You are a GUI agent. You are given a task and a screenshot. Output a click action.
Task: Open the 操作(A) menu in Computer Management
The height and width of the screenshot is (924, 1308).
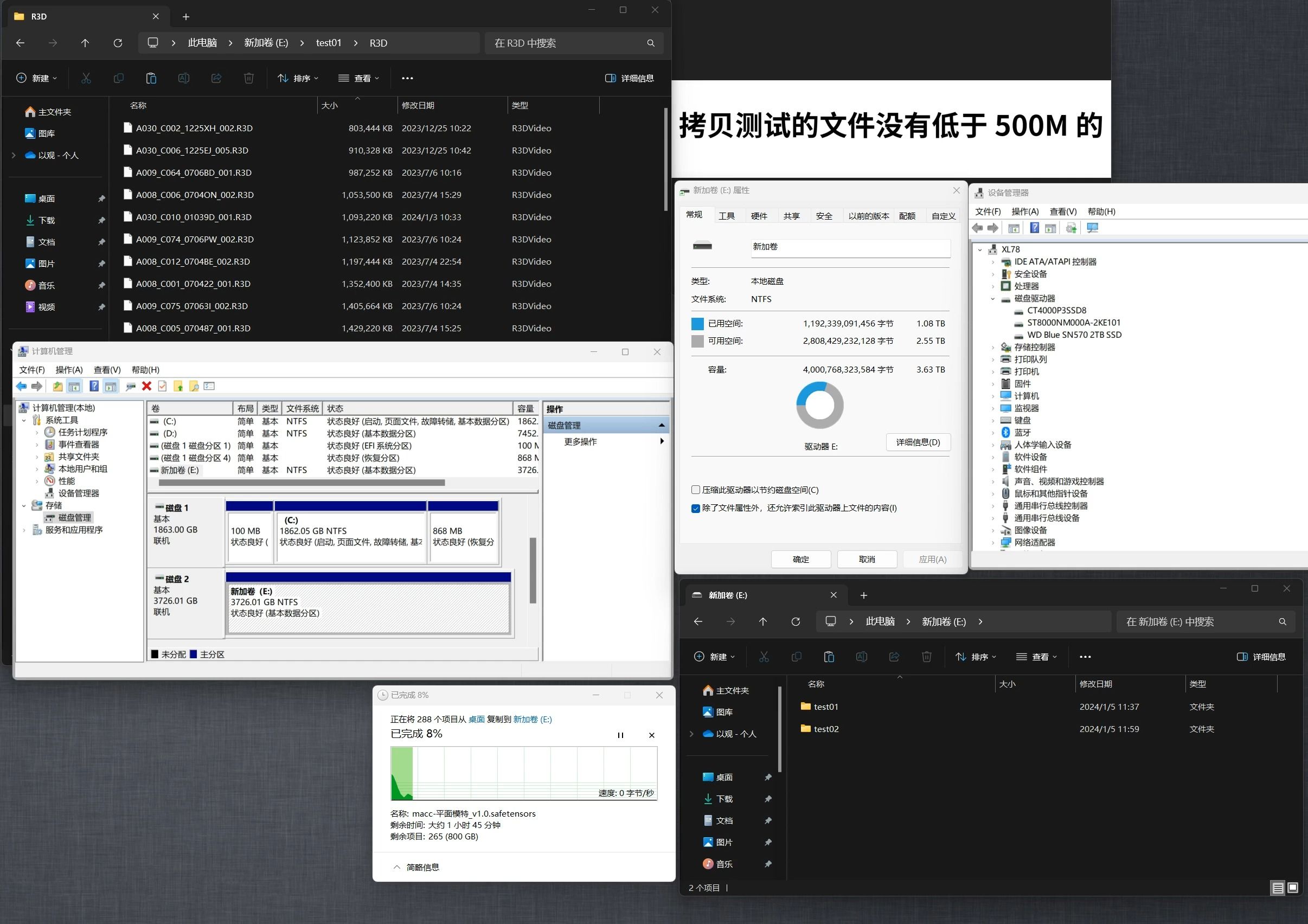(68, 370)
